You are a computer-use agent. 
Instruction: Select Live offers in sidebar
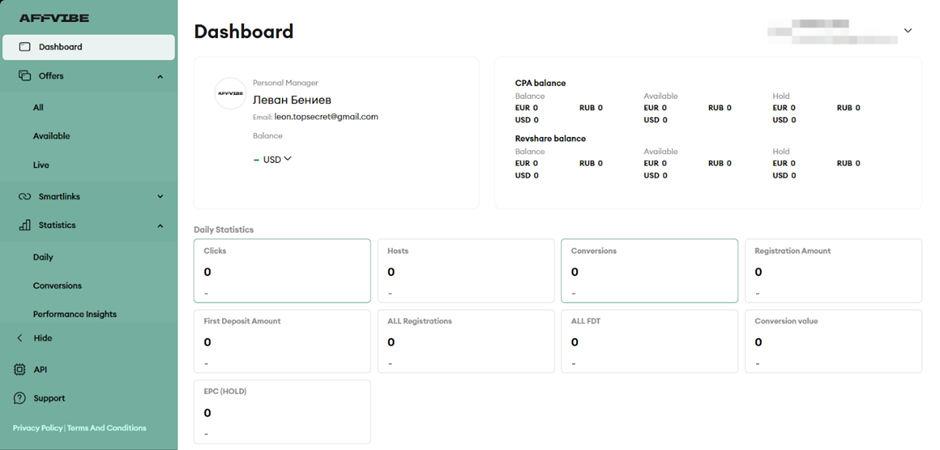[41, 165]
